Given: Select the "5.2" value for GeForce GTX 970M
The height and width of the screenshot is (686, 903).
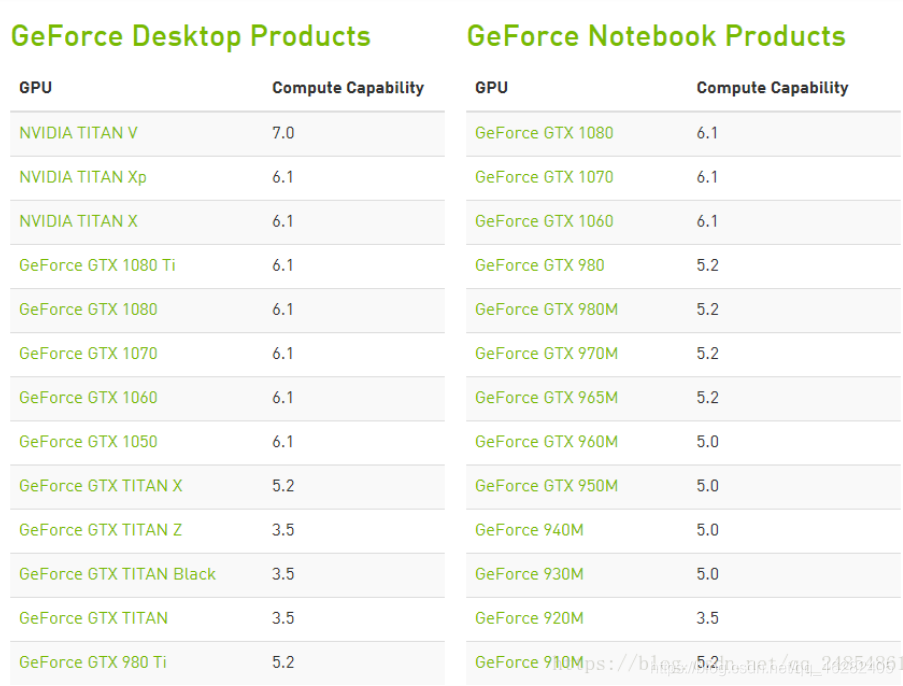Looking at the screenshot, I should (708, 354).
